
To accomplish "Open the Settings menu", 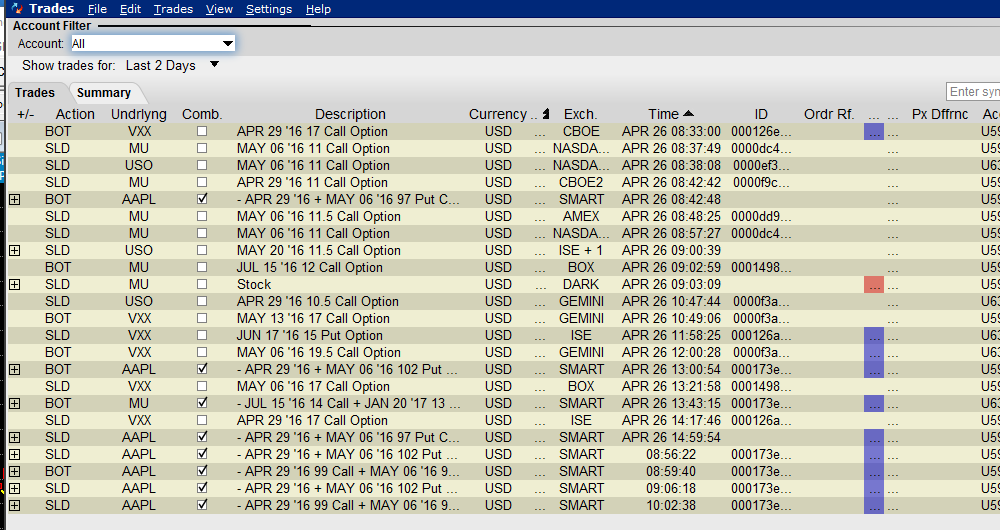I will coord(268,9).
